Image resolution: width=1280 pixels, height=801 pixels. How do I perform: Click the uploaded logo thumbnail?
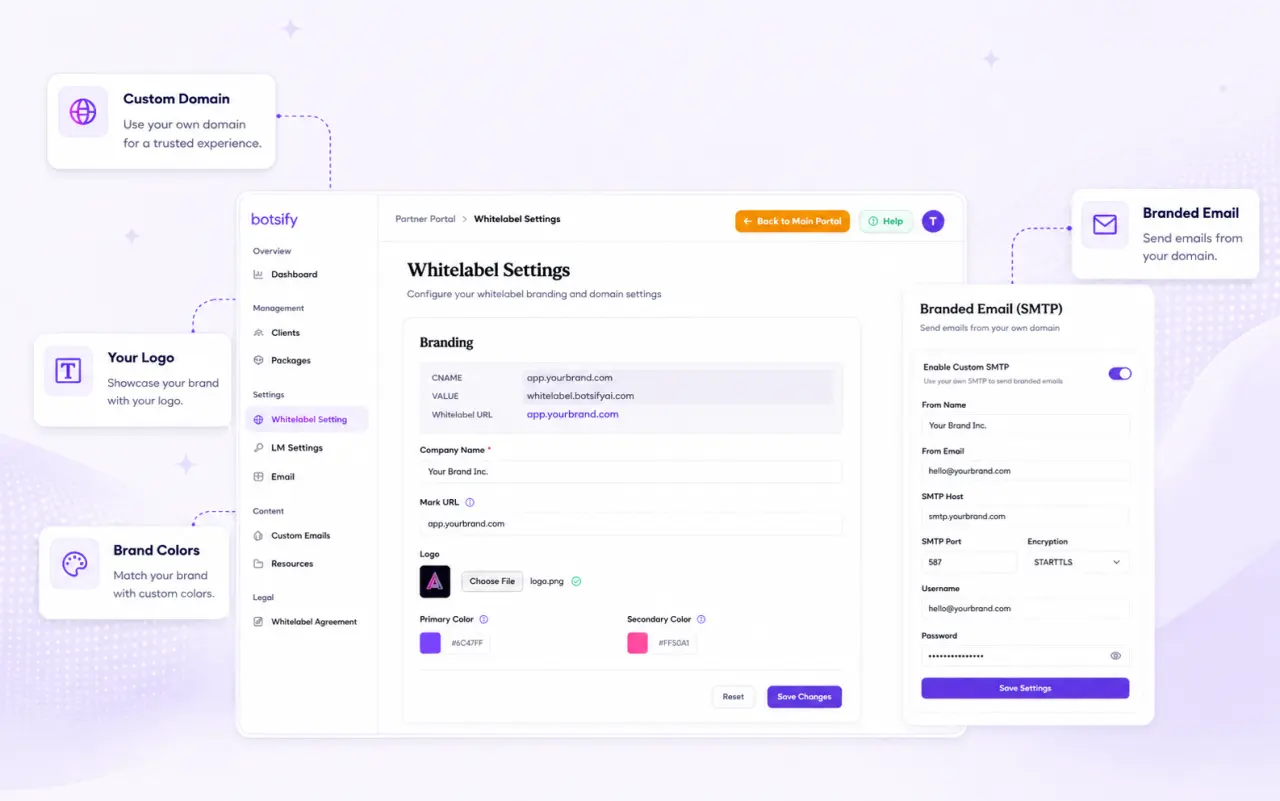(435, 581)
